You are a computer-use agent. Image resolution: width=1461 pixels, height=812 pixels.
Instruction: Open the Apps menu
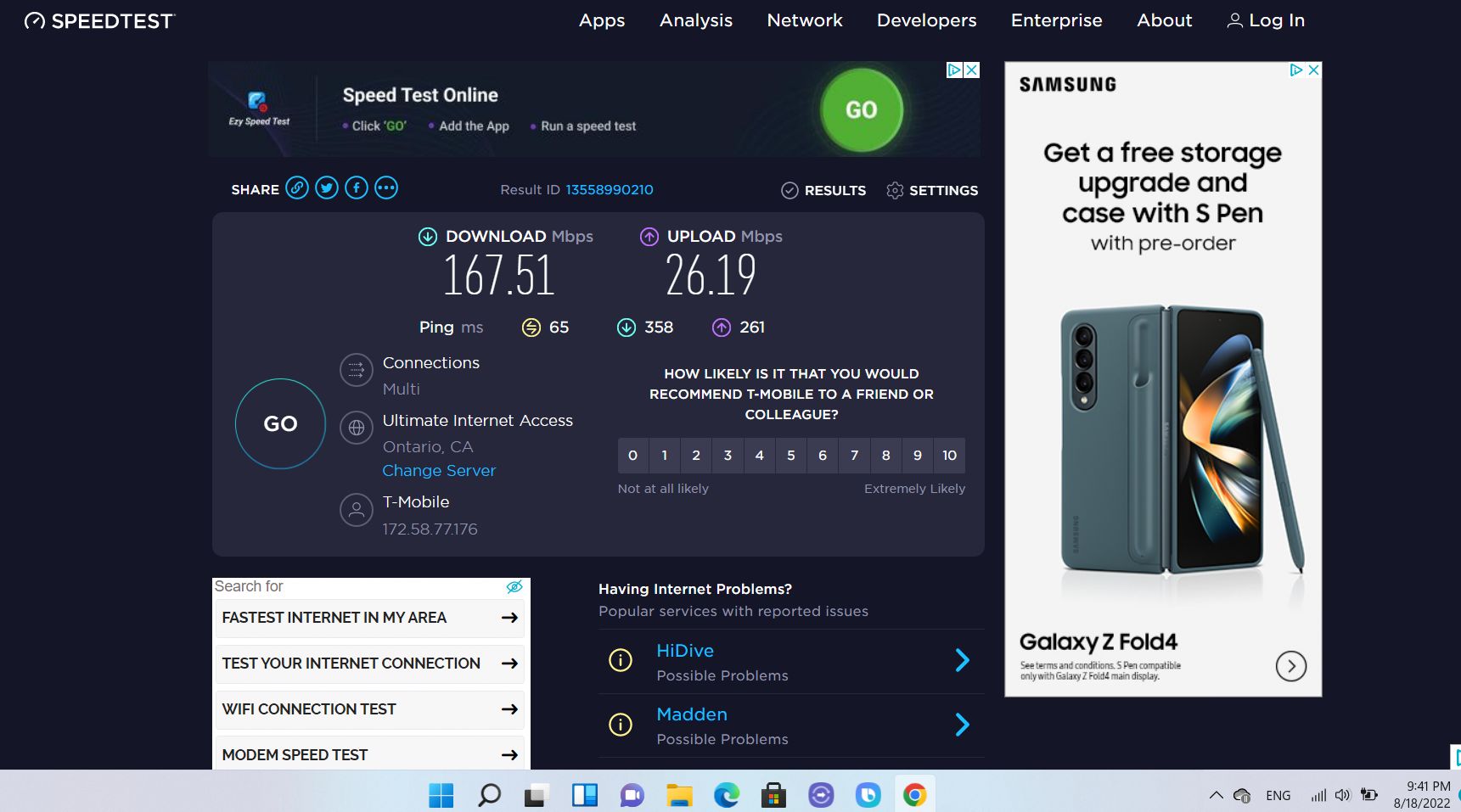602,20
